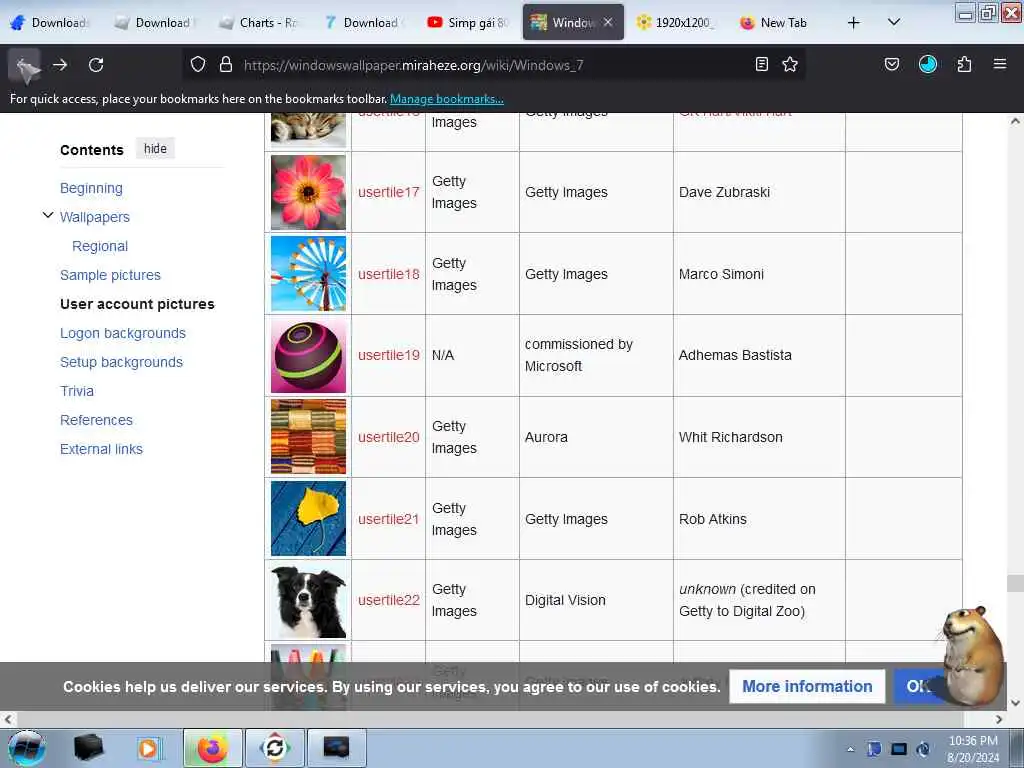Select the Aurora cell text
This screenshot has width=1024, height=768.
tap(546, 437)
